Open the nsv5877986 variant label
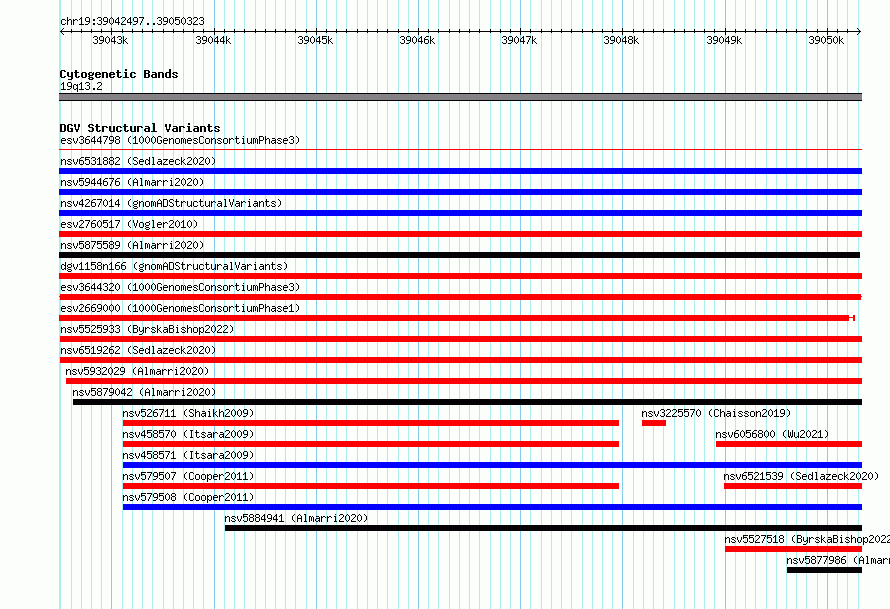The image size is (890, 609). point(838,560)
